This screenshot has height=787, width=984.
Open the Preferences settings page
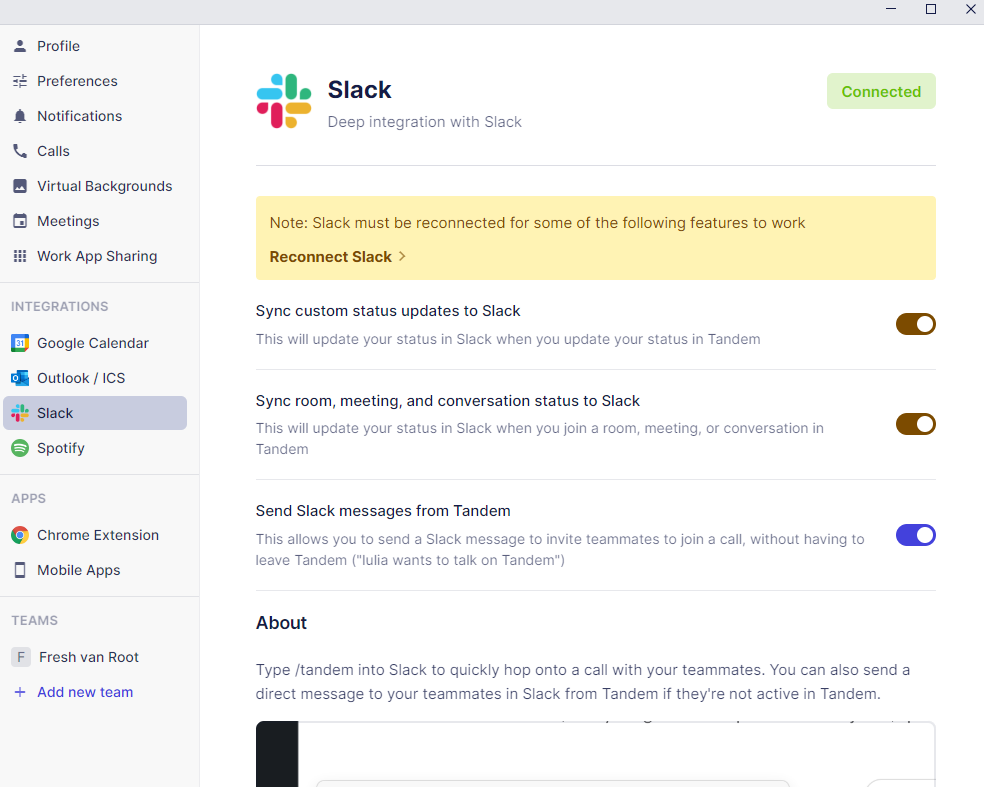[x=77, y=81]
